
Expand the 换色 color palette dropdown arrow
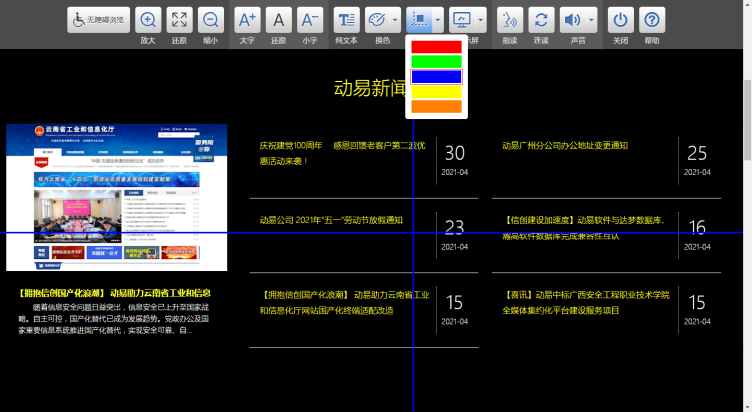[x=395, y=20]
